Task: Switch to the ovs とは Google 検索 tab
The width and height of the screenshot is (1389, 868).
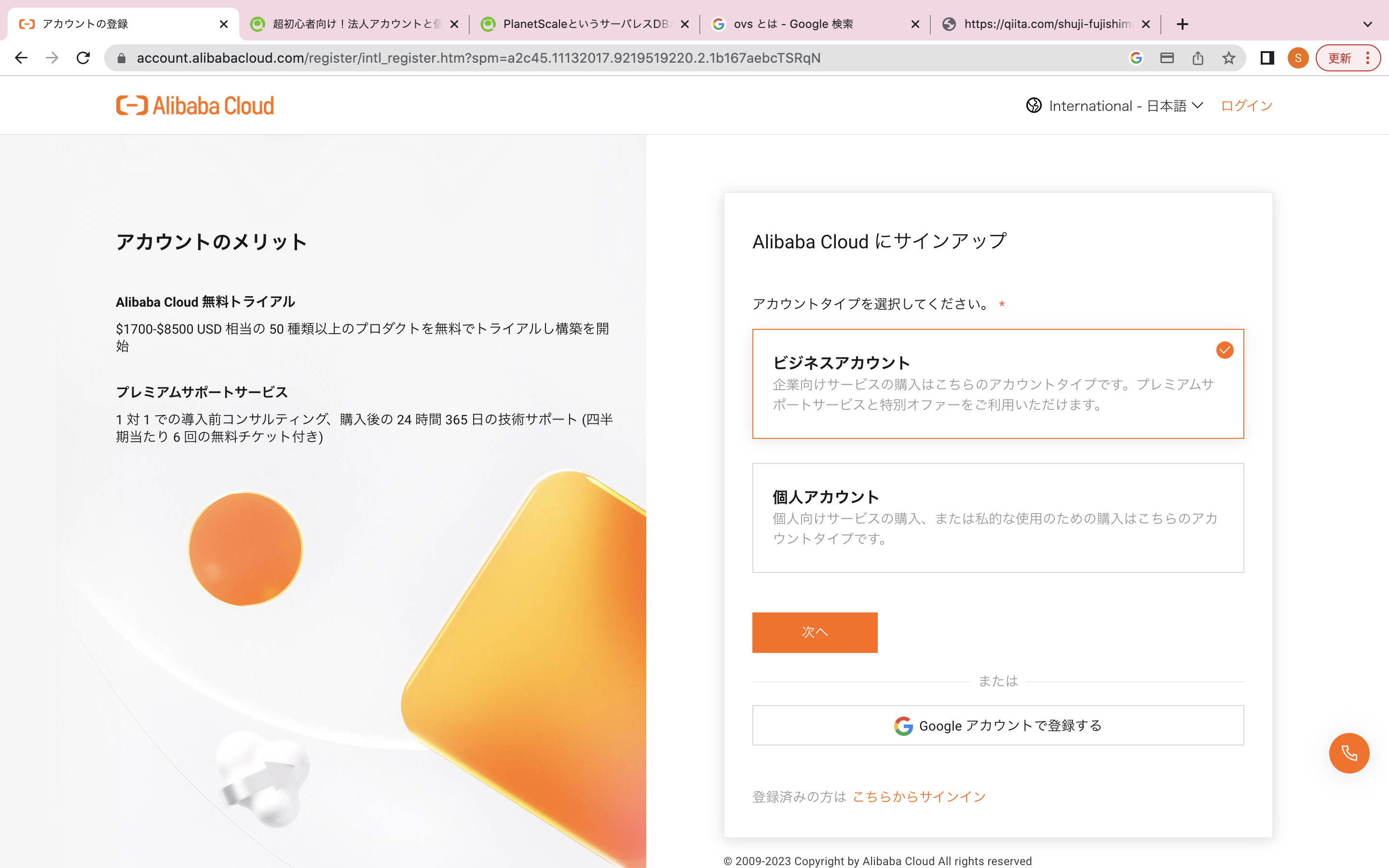Action: click(815, 24)
